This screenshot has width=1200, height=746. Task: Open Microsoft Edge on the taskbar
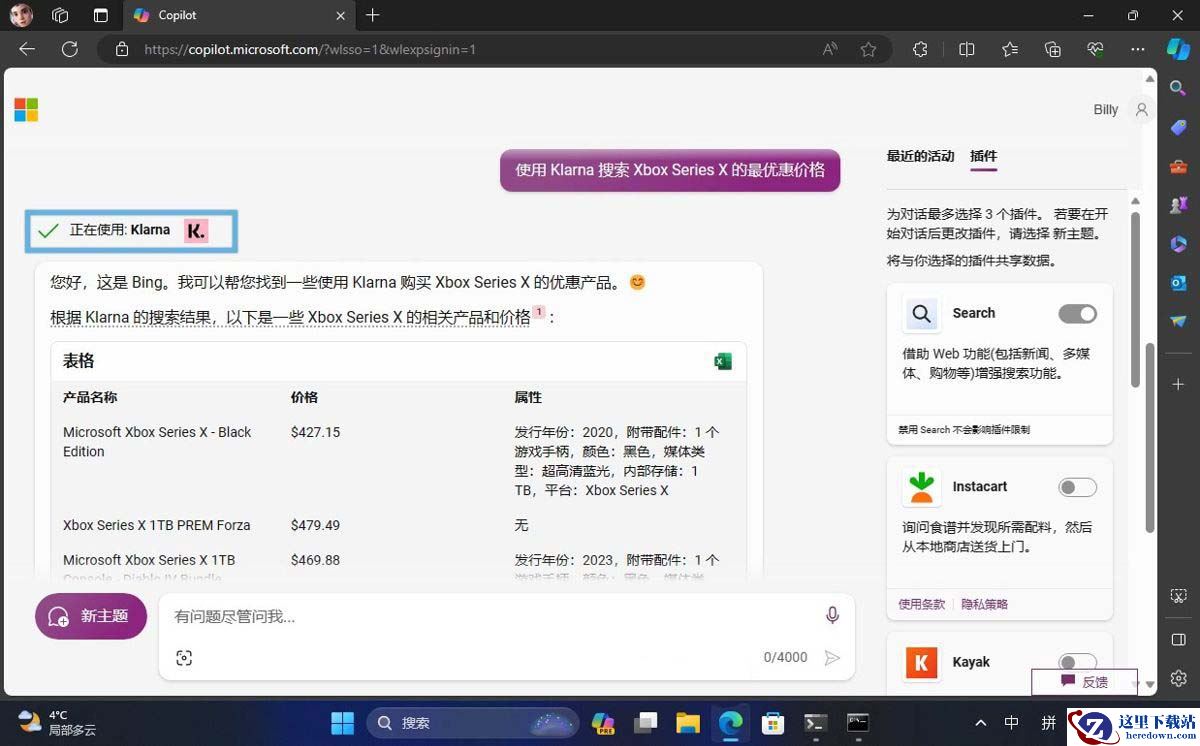(x=730, y=723)
